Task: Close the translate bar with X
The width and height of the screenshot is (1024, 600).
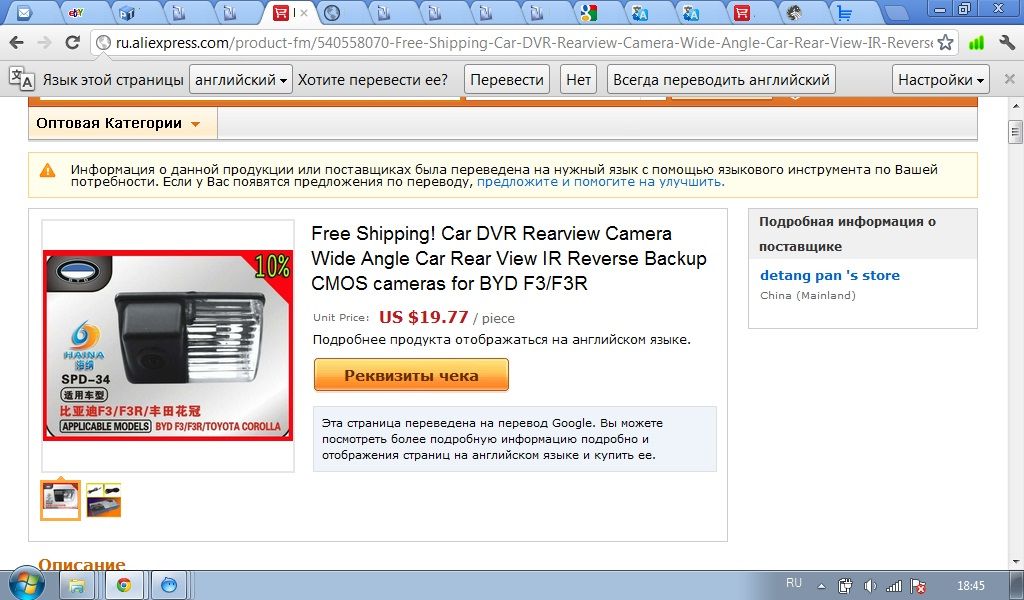Action: coord(1009,79)
